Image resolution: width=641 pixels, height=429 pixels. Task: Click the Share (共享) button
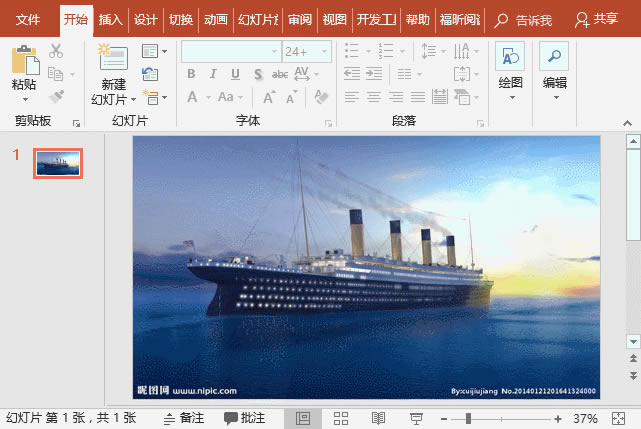(x=596, y=19)
